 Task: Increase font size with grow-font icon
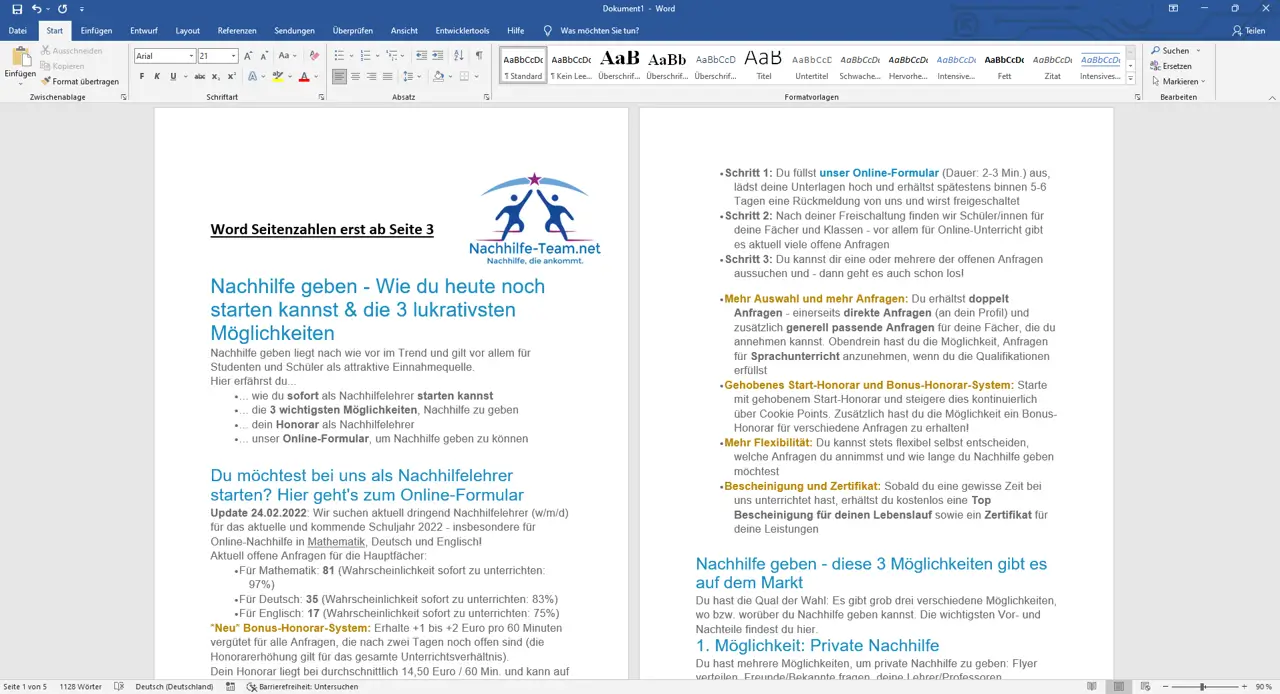point(249,56)
